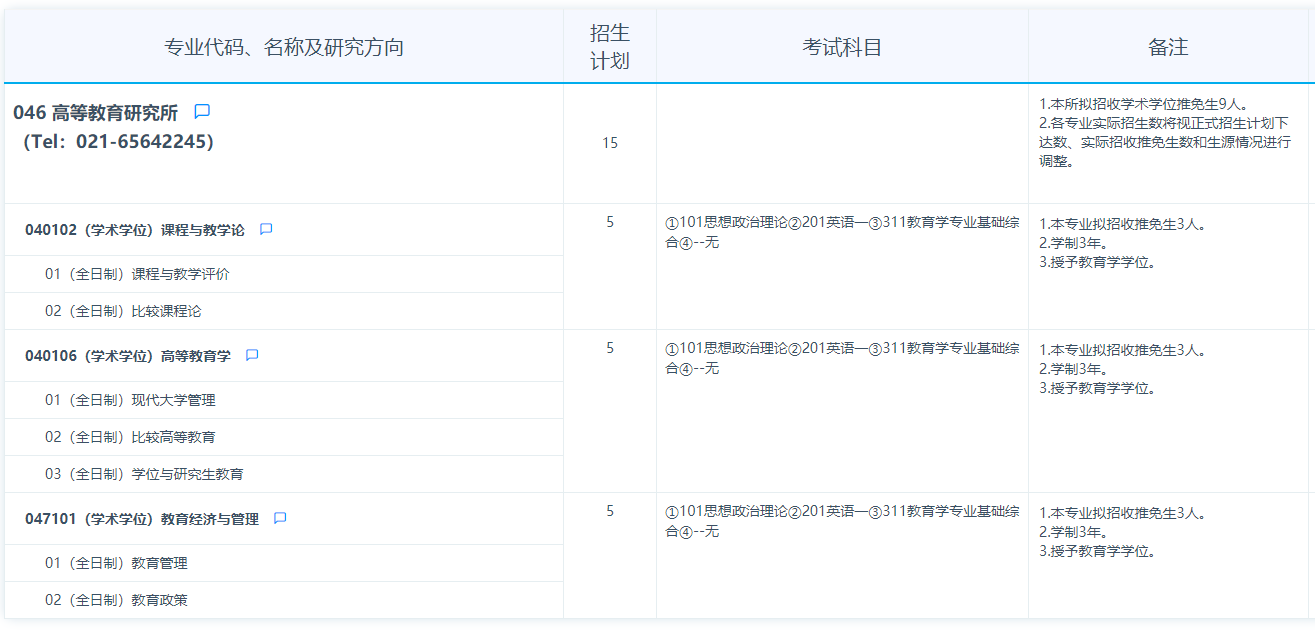
Task: Select 046 高等教育研究所 heading
Action: tap(96, 113)
